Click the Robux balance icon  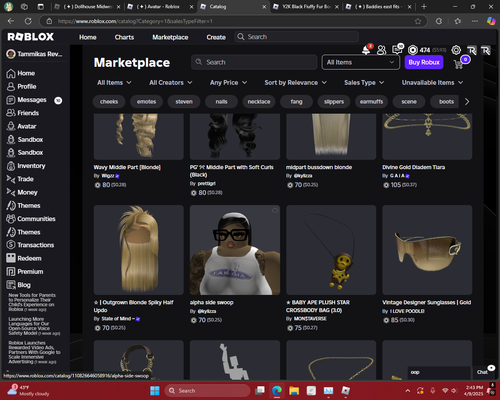pyautogui.click(x=413, y=50)
